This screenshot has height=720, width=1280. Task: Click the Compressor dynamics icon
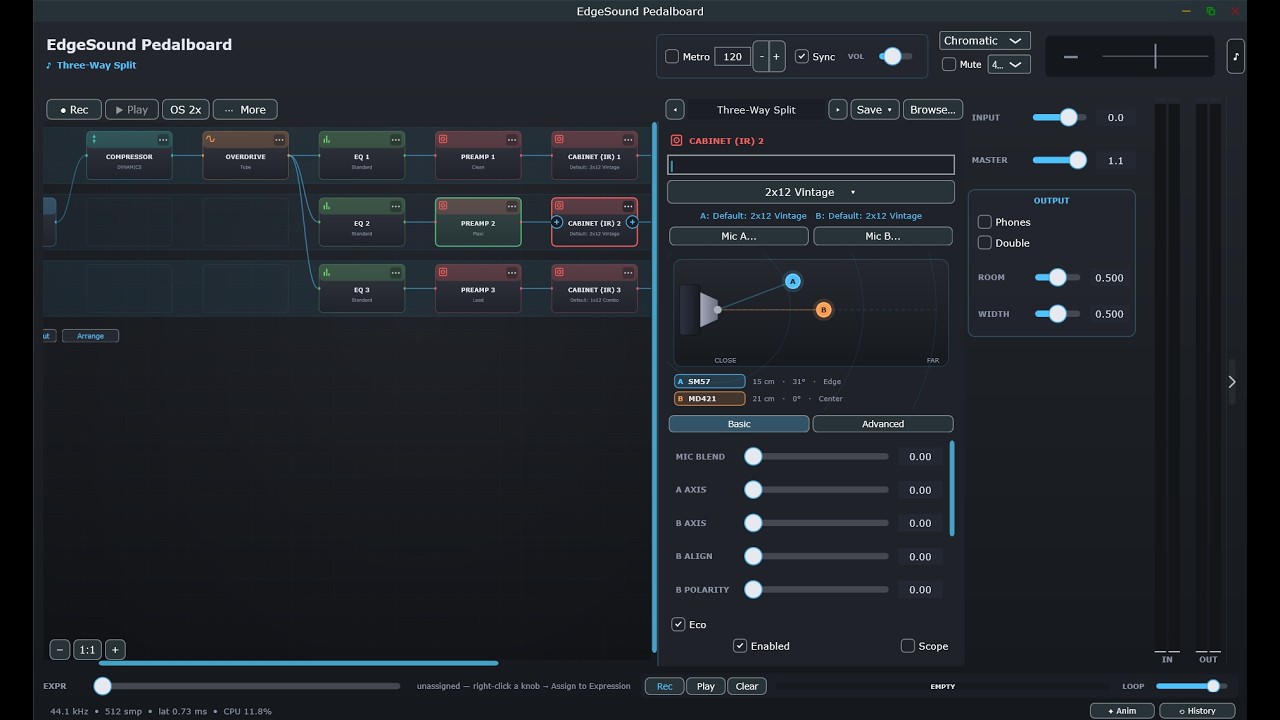pyautogui.click(x=94, y=139)
